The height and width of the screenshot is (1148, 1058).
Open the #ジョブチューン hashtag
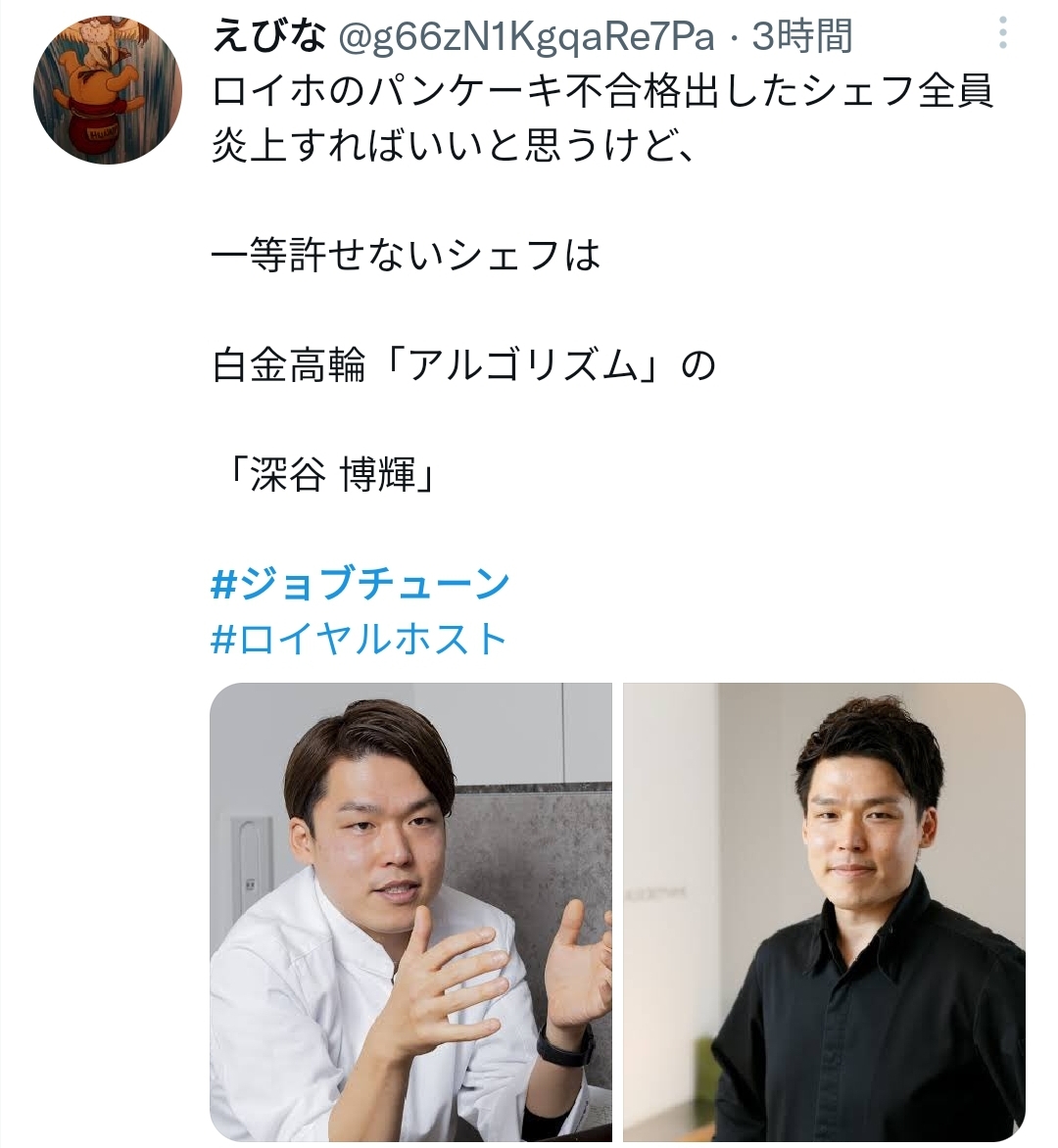tap(360, 584)
